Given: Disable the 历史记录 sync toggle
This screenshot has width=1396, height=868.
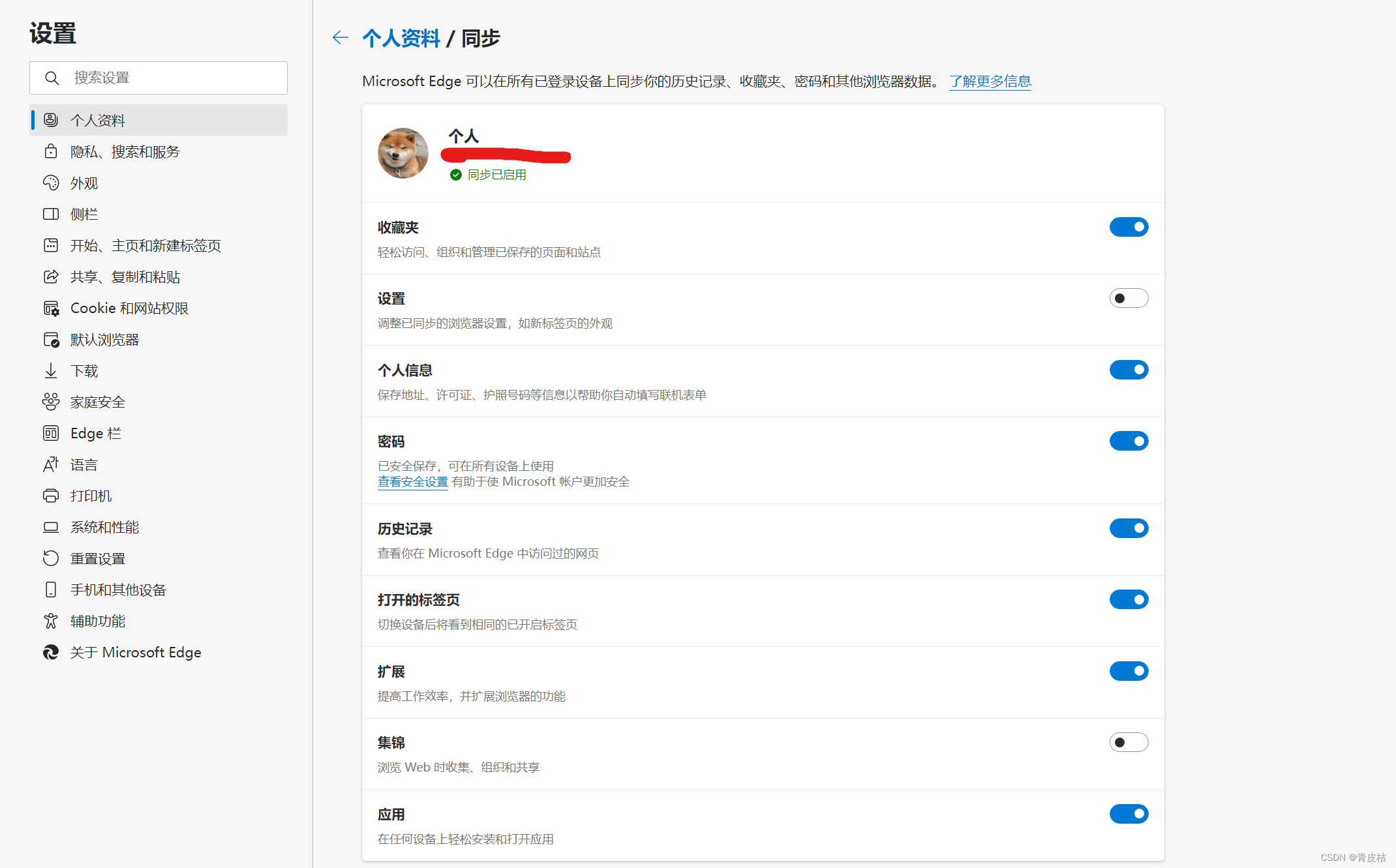Looking at the screenshot, I should [1129, 528].
